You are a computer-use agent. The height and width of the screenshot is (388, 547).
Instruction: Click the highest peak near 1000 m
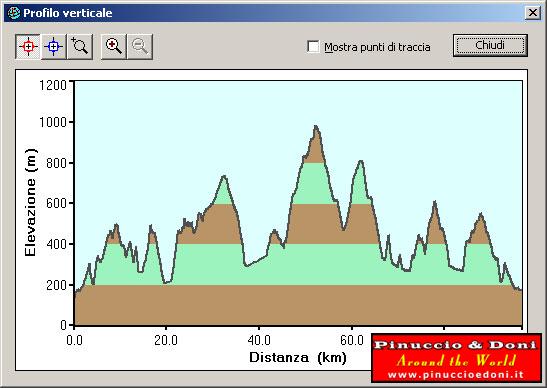pos(316,126)
